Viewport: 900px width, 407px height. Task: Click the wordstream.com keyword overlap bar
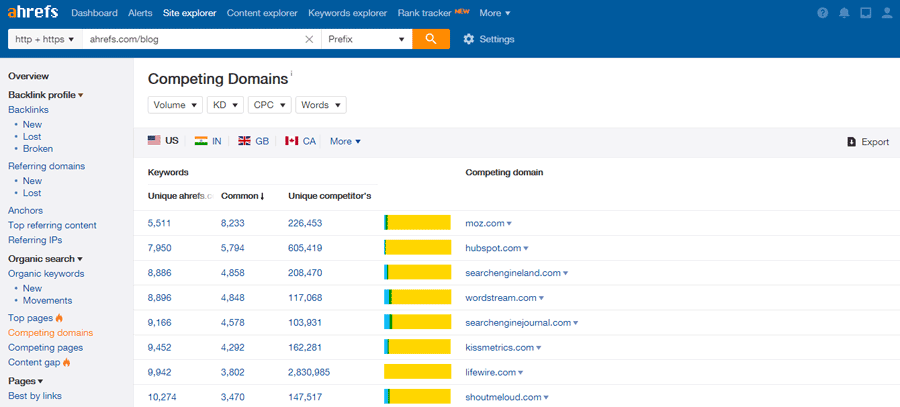417,297
